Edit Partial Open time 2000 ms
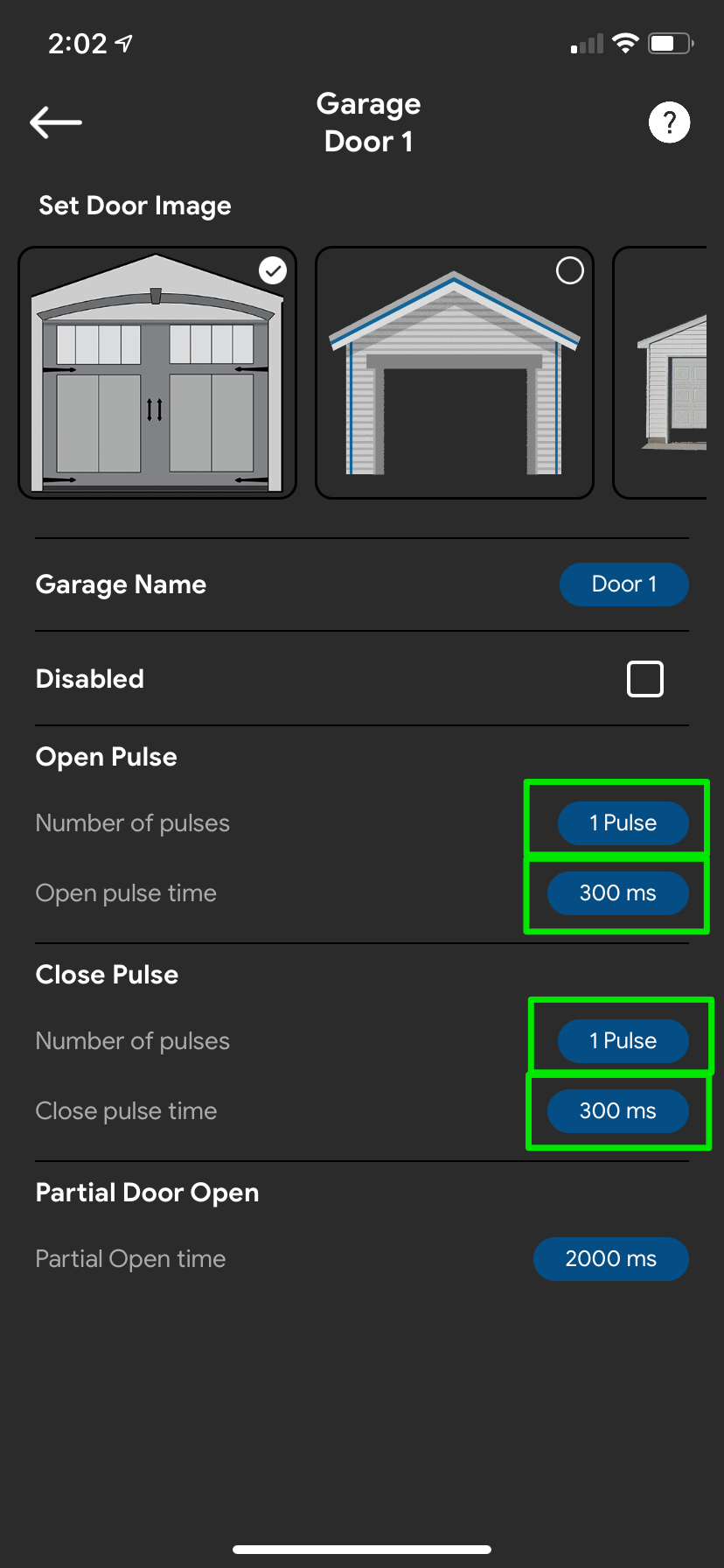This screenshot has height=1568, width=724. point(611,1259)
